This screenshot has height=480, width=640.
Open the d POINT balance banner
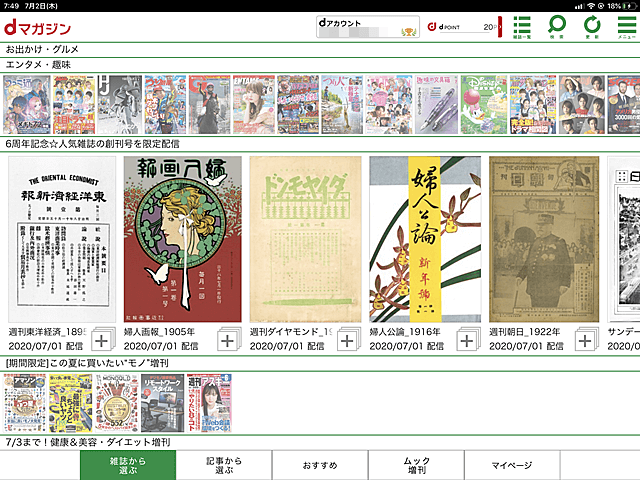[464, 27]
